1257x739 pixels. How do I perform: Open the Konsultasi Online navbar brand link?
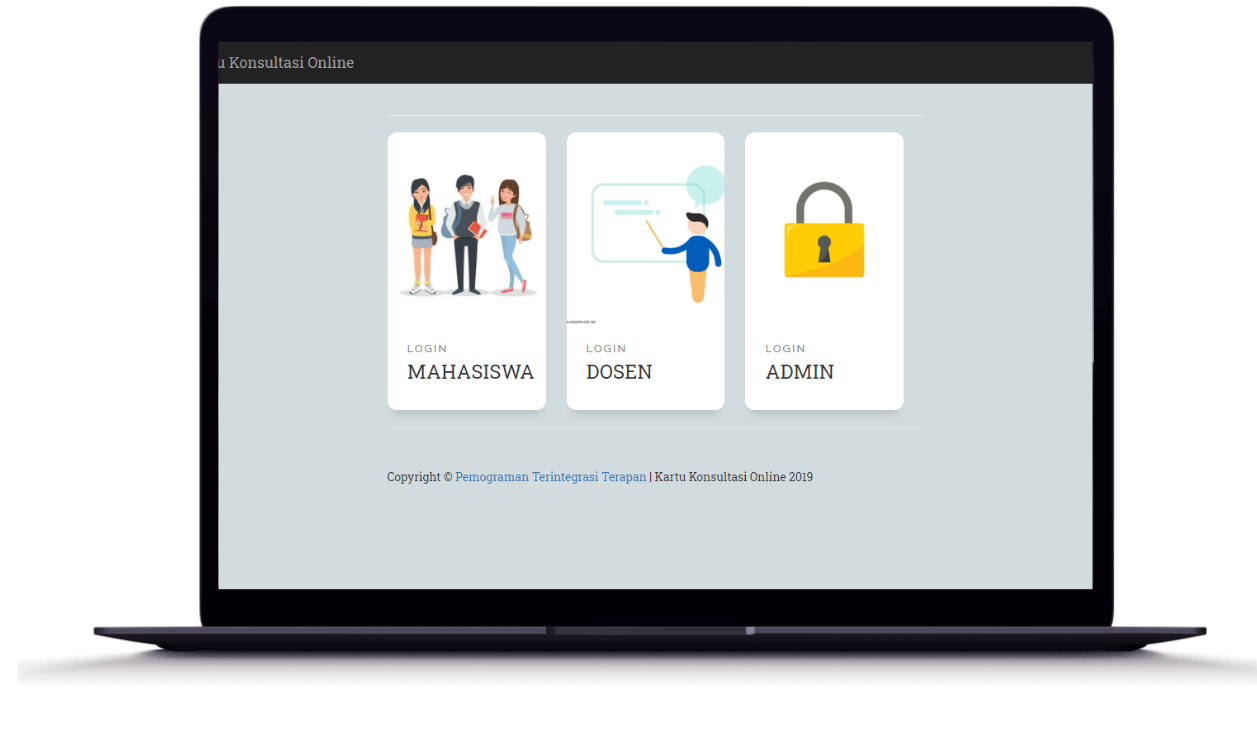tap(286, 62)
